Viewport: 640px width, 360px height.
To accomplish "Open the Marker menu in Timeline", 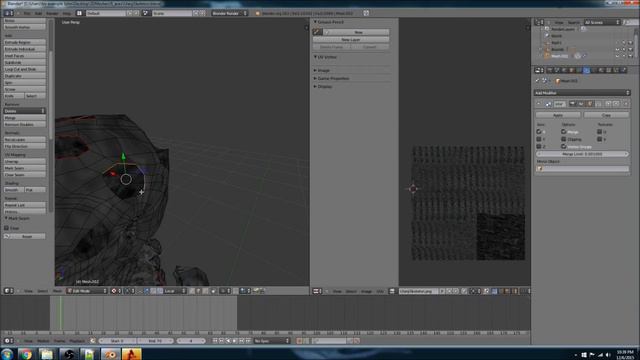I will point(43,341).
